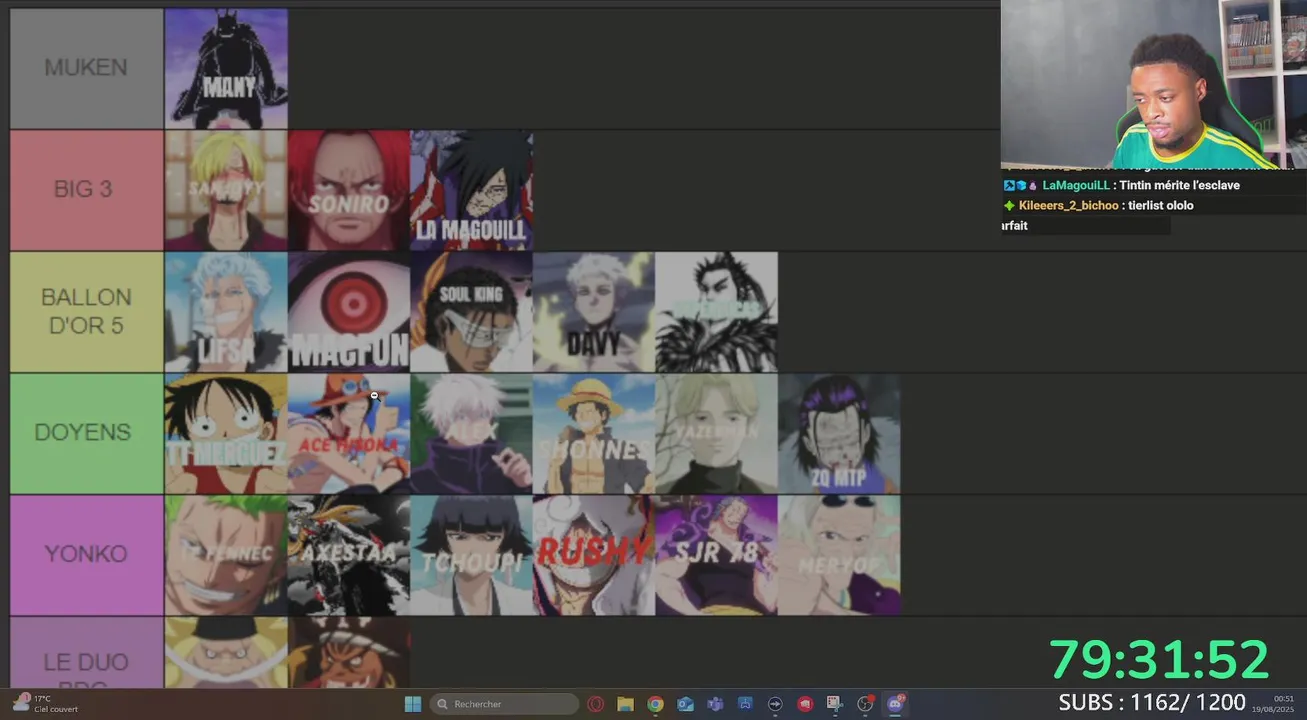Select the AXESTAA tile
1307x720 pixels.
coord(349,555)
